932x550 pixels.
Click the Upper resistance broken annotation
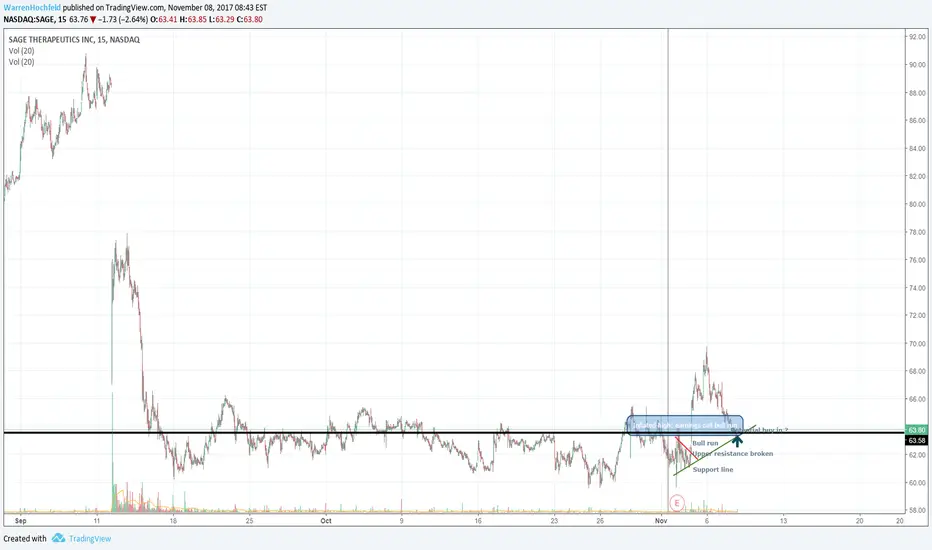click(733, 454)
